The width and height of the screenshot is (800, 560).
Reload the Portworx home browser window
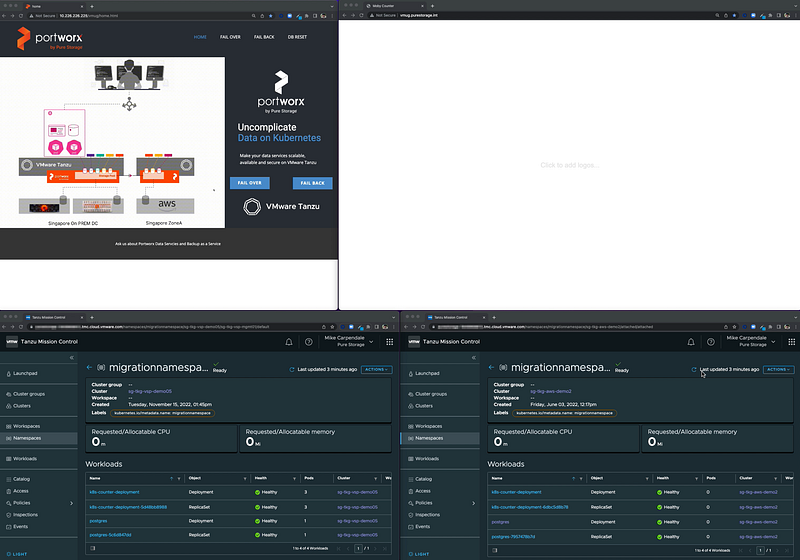21,16
